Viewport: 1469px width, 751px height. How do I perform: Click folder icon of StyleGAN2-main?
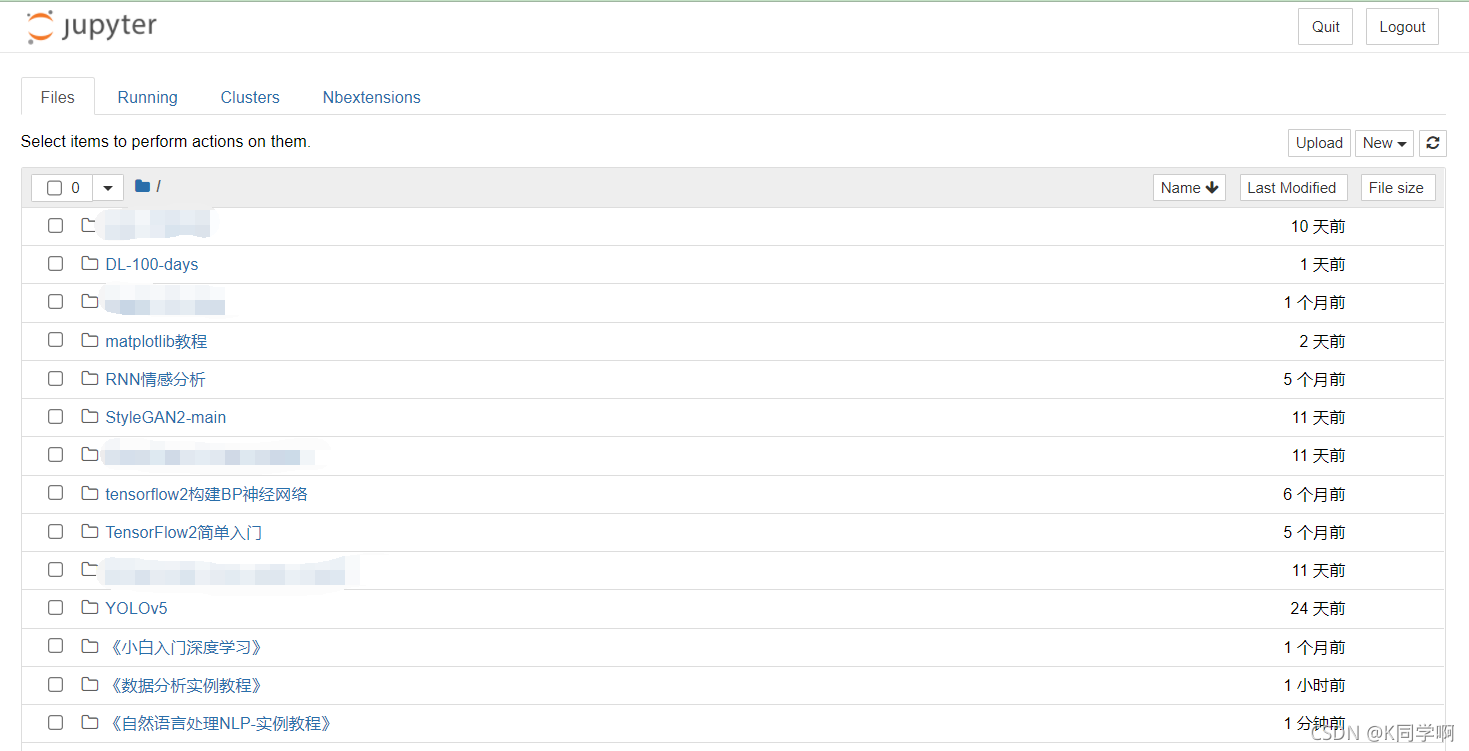point(90,417)
